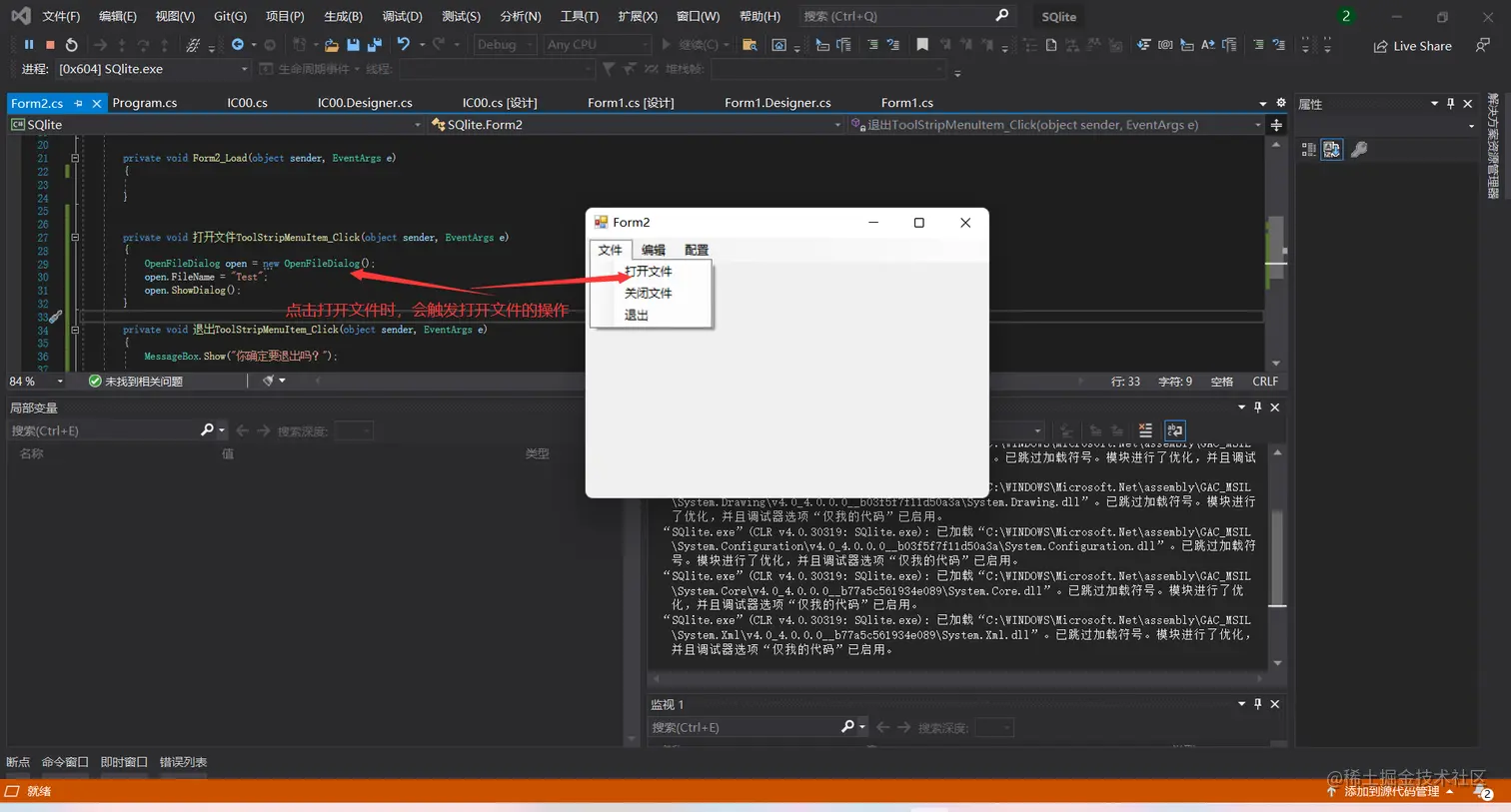The height and width of the screenshot is (812, 1511).
Task: Click the vertical scrollbar of the Output panel
Action: click(1277, 557)
